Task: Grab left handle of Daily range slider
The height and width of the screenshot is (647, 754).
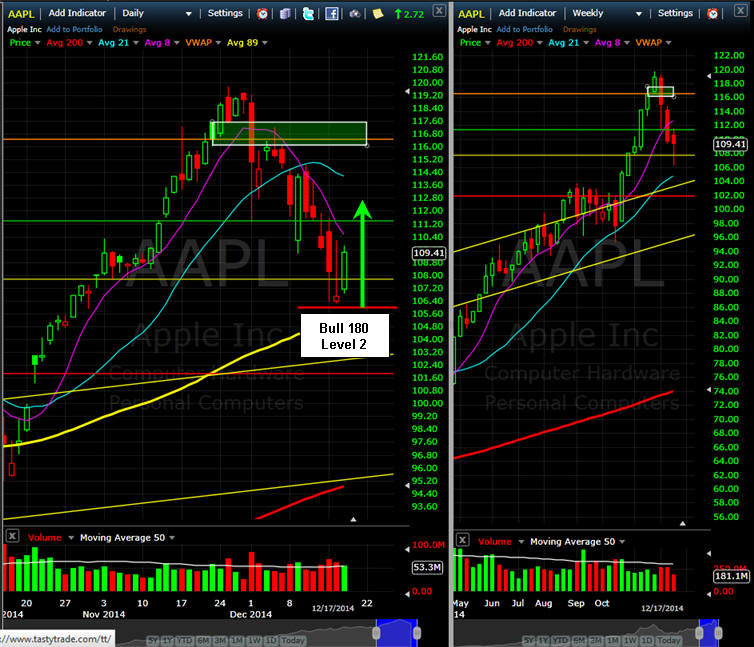Action: pos(377,633)
